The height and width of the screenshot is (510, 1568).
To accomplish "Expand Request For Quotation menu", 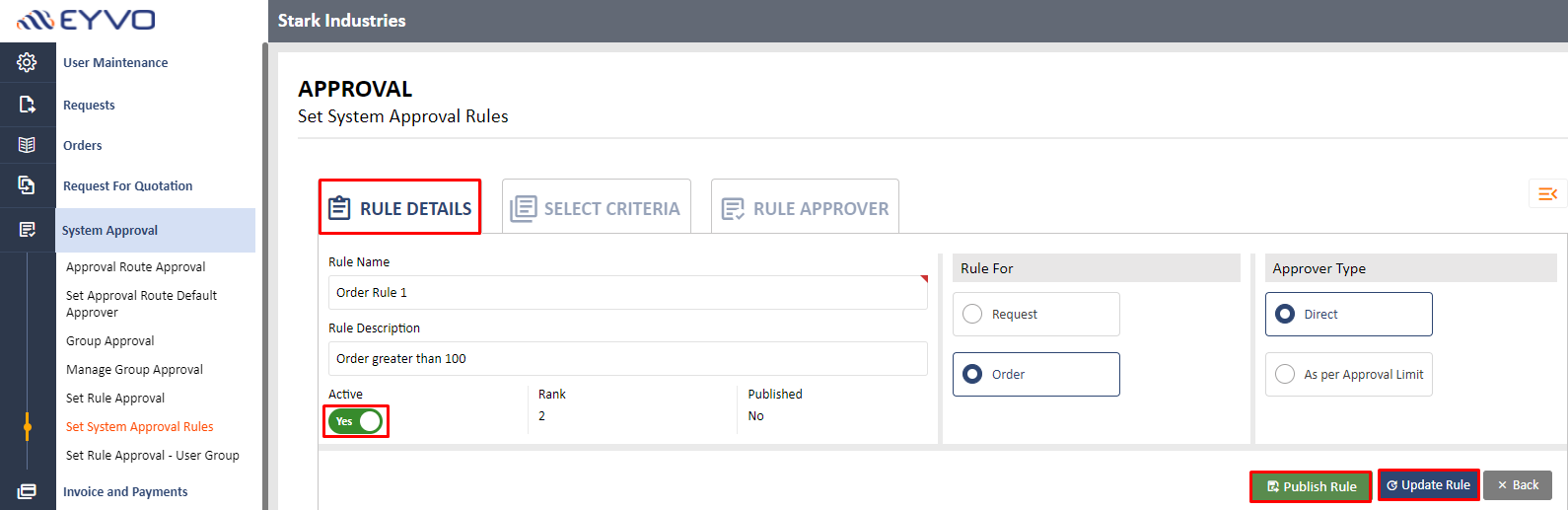I will pyautogui.click(x=128, y=185).
